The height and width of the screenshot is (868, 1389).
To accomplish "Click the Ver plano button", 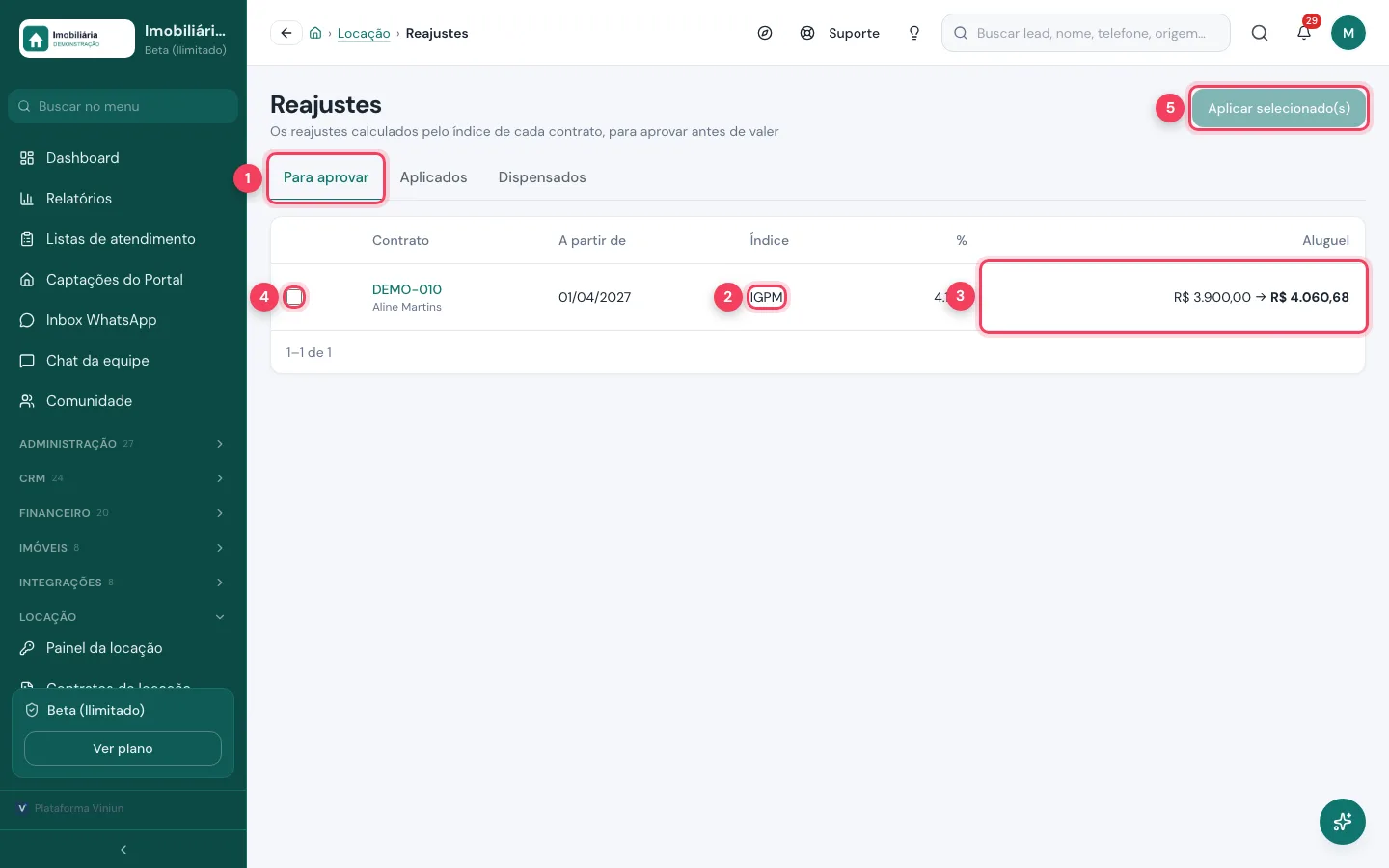I will pyautogui.click(x=123, y=748).
